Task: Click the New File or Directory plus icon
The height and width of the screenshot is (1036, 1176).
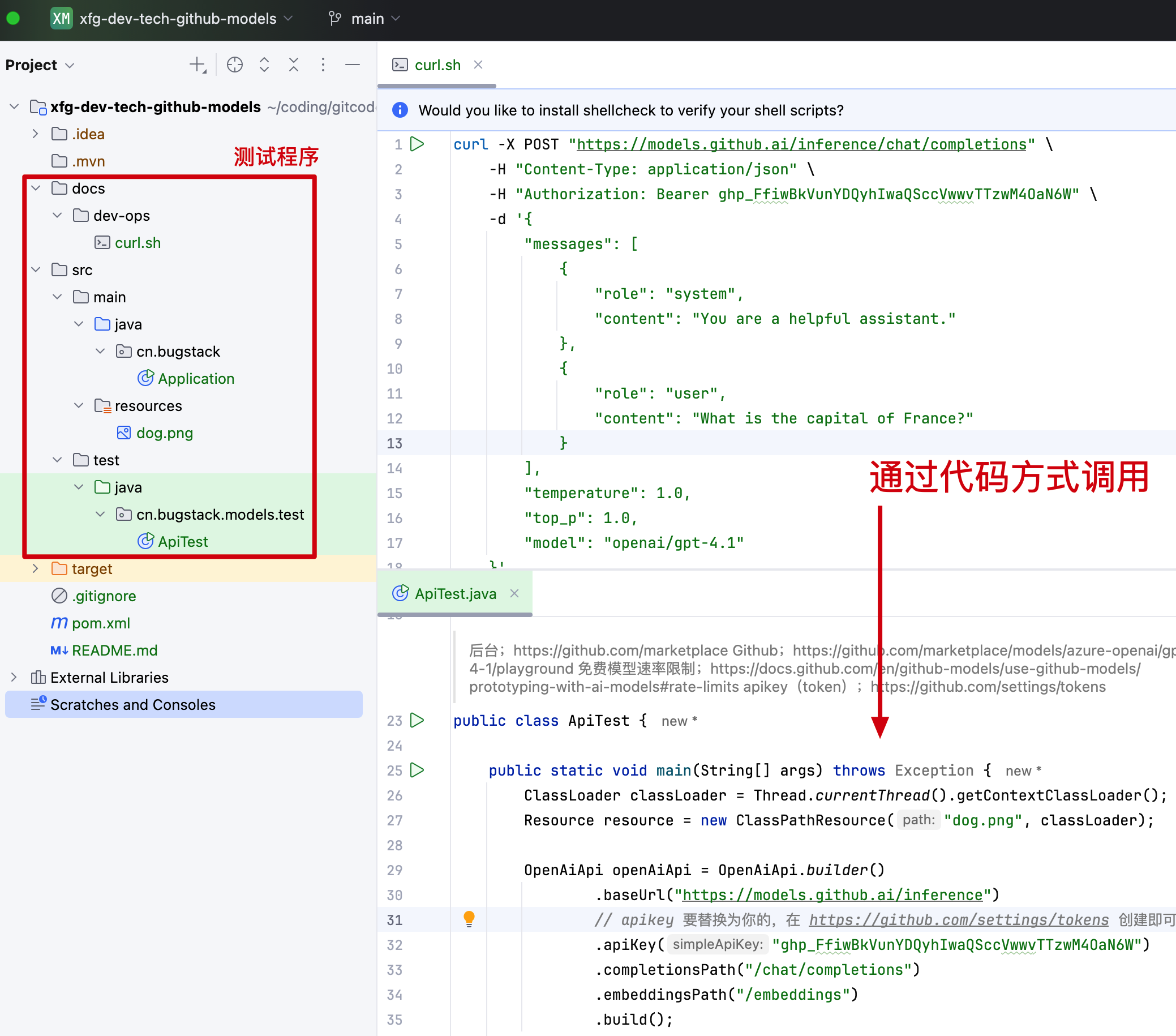Action: (x=198, y=65)
